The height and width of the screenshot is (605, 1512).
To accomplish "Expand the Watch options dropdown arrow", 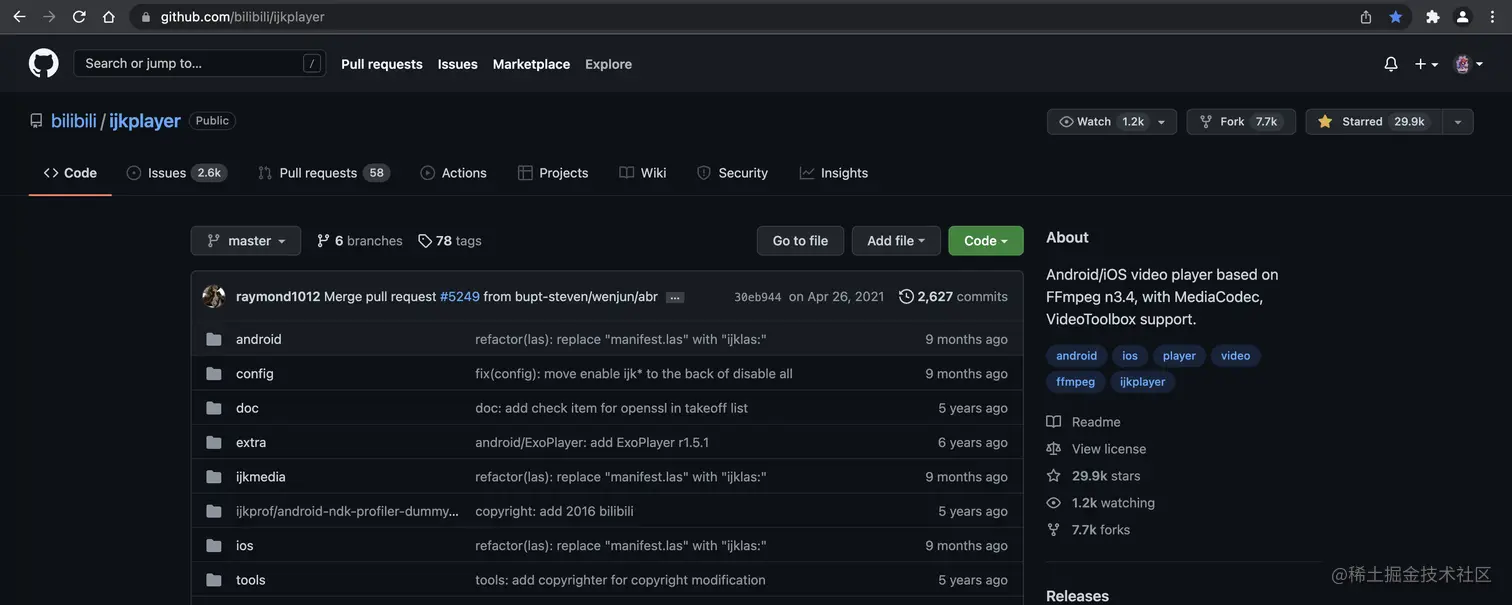I will click(1162, 122).
